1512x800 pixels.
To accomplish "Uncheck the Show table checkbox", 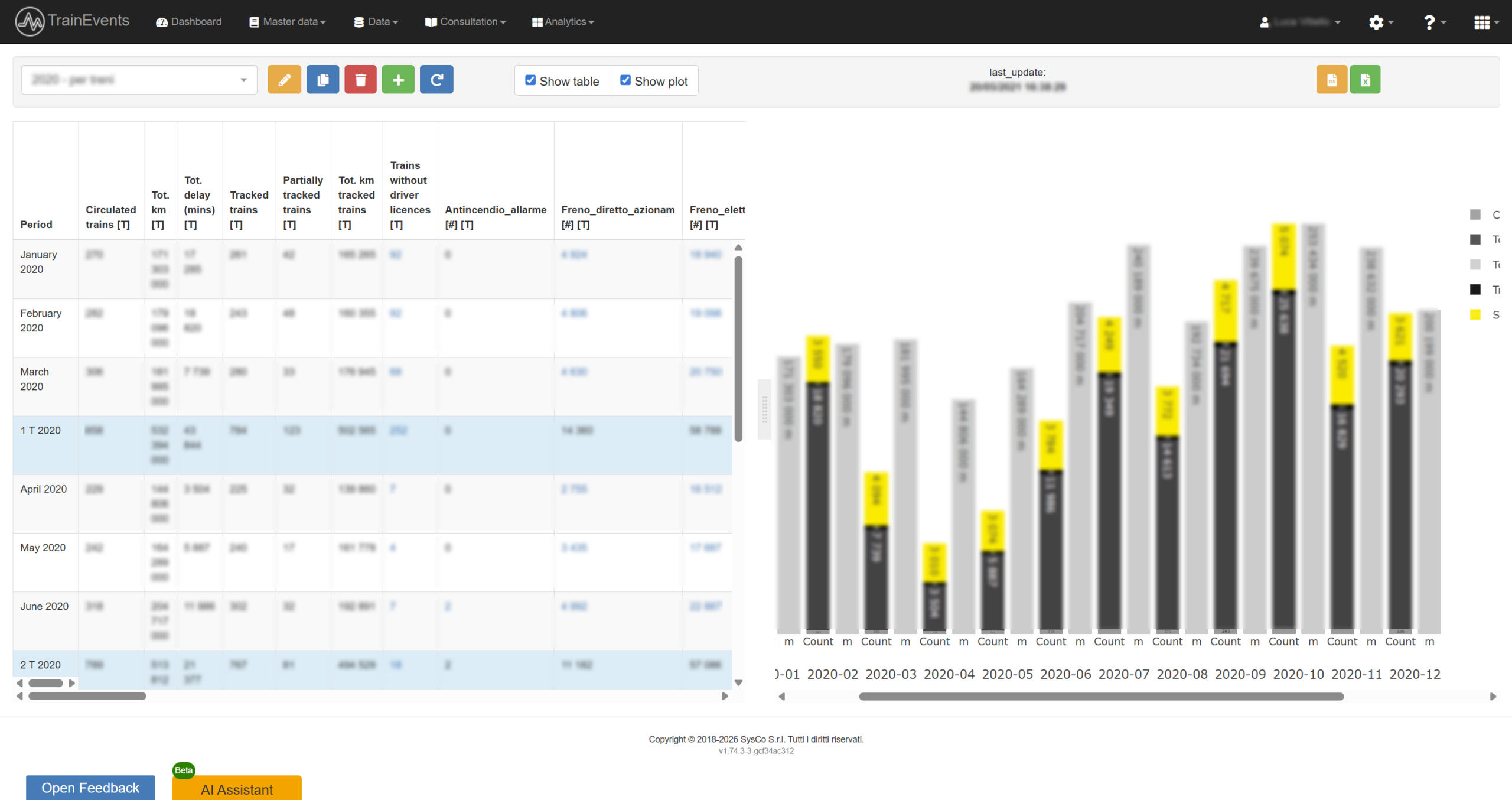I will point(530,80).
